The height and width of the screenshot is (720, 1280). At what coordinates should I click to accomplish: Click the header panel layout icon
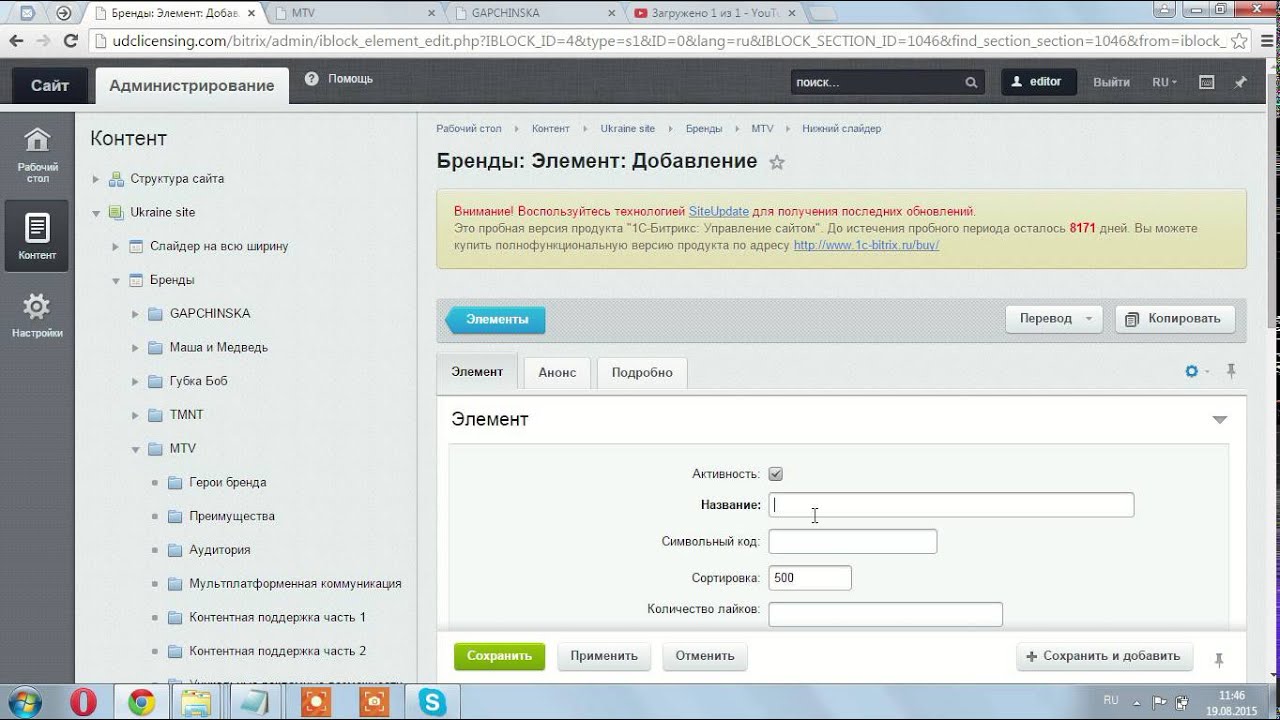click(1207, 82)
